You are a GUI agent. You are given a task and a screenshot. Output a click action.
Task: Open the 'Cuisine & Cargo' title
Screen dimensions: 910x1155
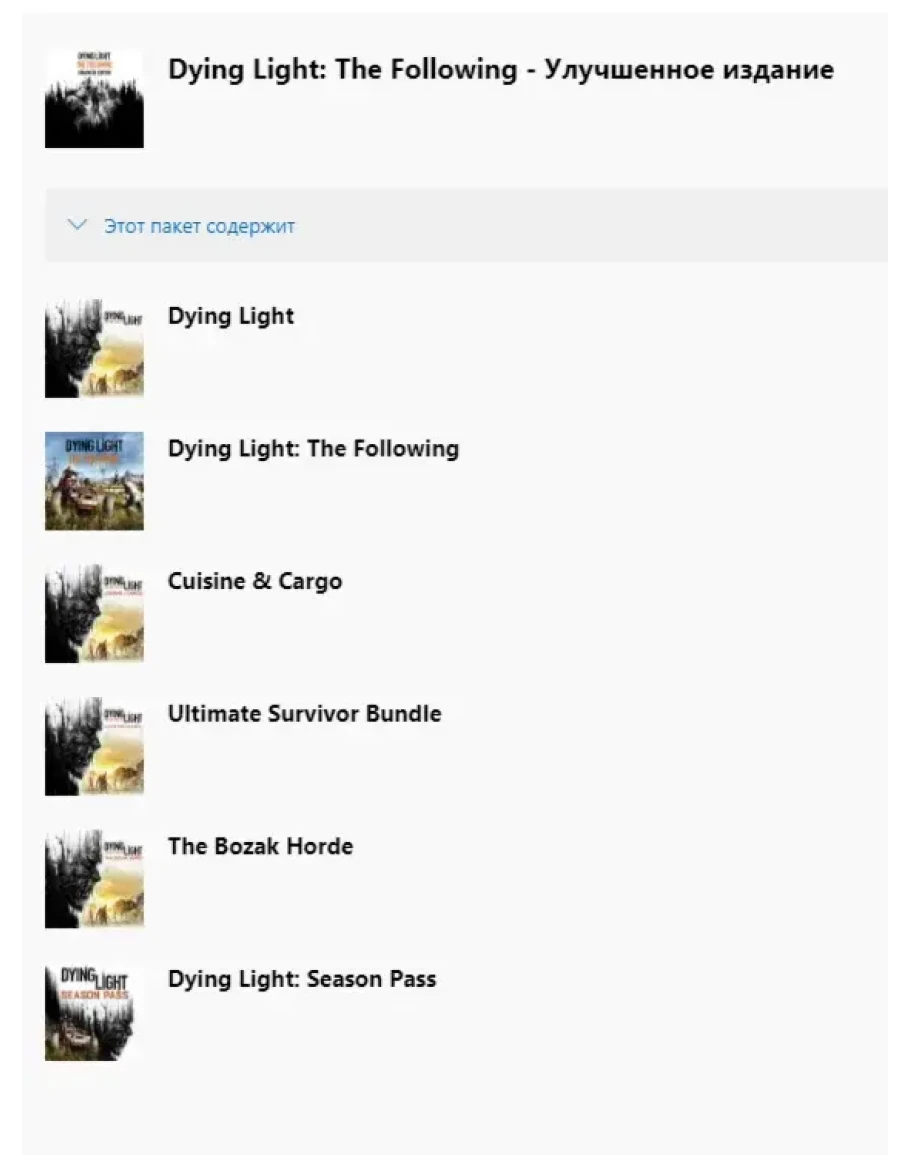(255, 581)
